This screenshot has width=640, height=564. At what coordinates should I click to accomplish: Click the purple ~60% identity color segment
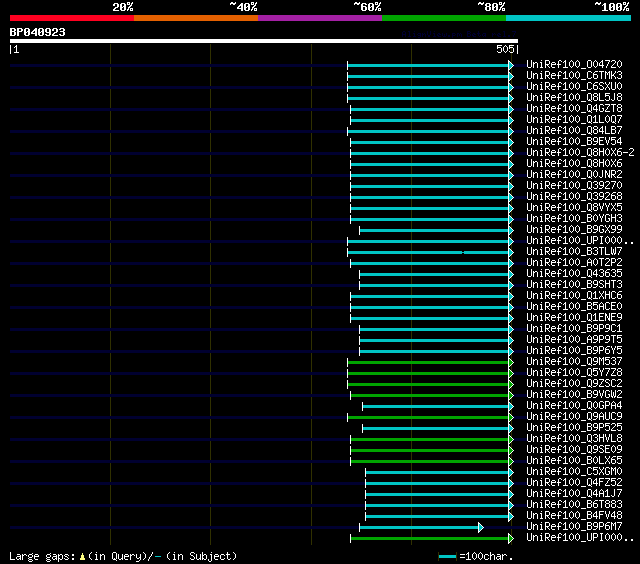point(320,18)
